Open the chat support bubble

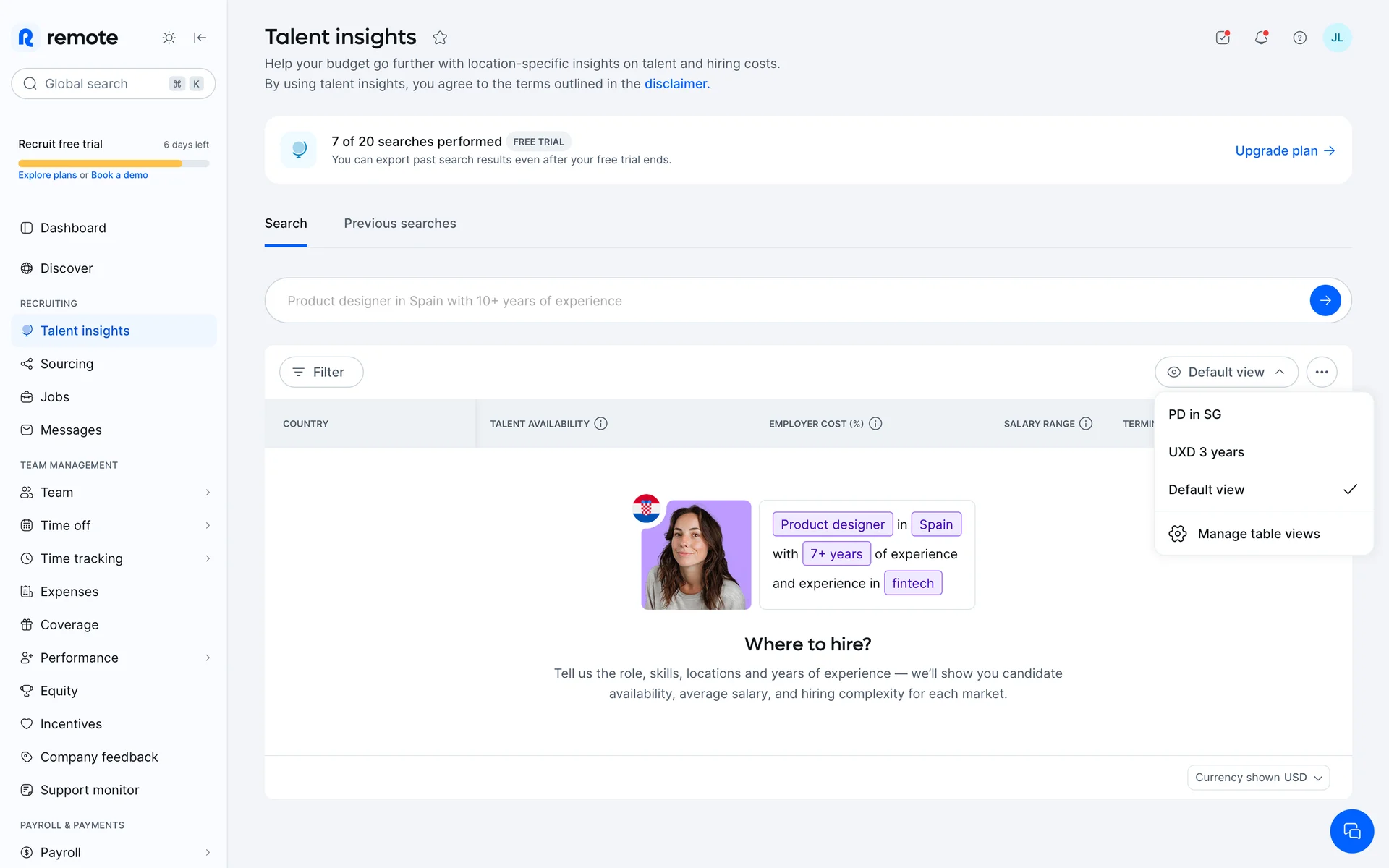1351,830
